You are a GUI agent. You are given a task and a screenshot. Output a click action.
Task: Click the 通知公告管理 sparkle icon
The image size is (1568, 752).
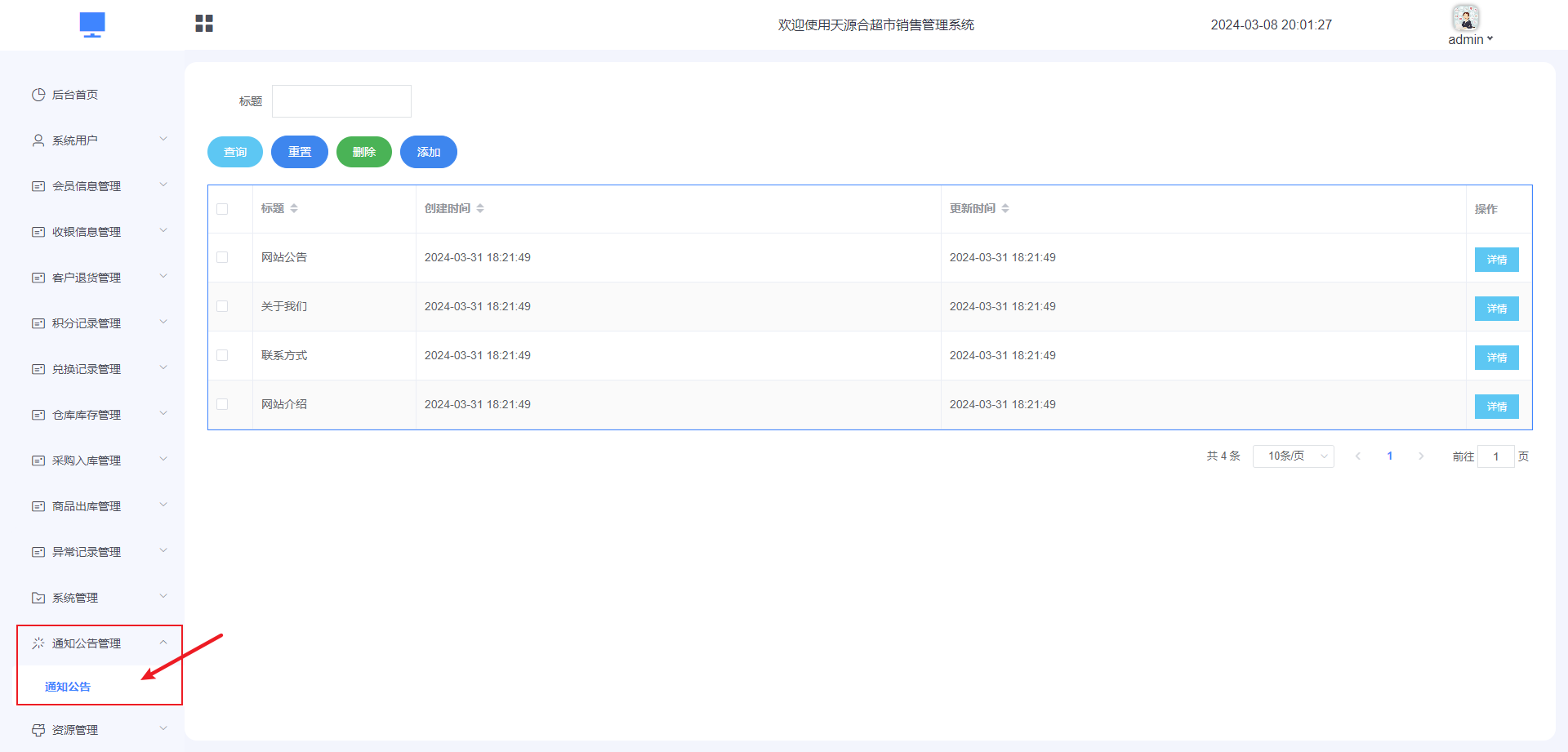(38, 643)
